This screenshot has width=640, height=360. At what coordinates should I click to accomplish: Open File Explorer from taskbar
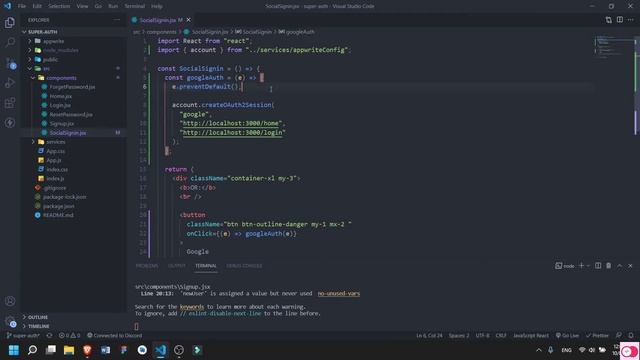pos(69,350)
